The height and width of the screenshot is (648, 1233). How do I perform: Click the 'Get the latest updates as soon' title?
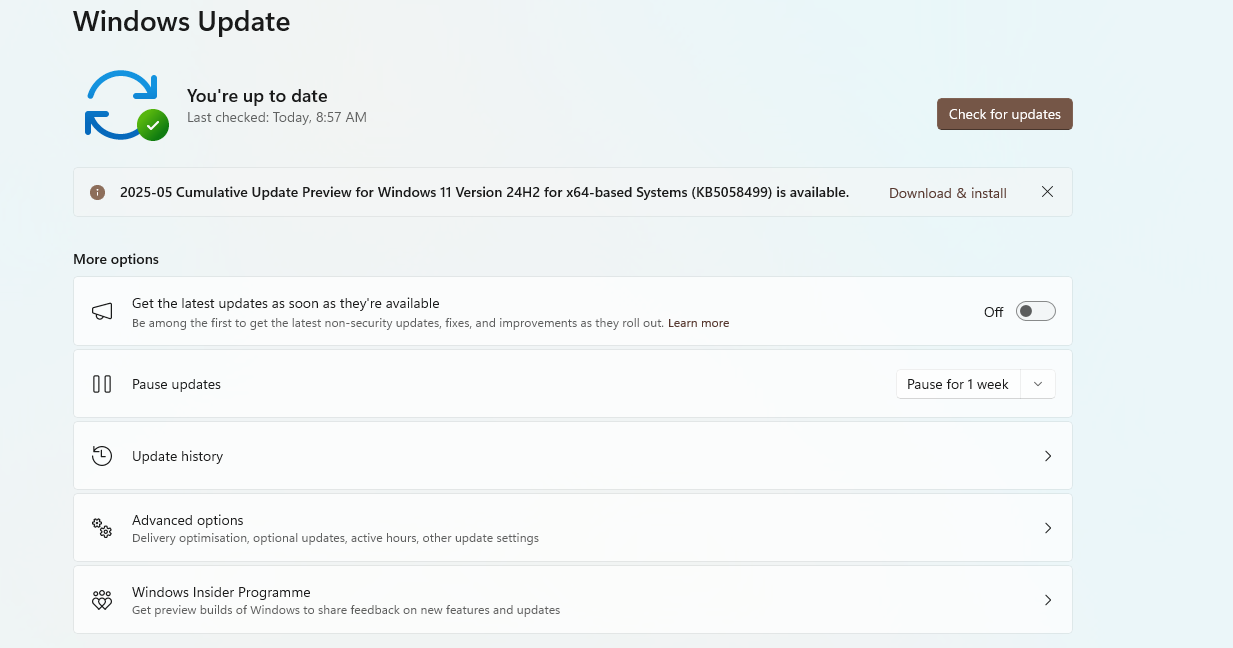coord(286,303)
